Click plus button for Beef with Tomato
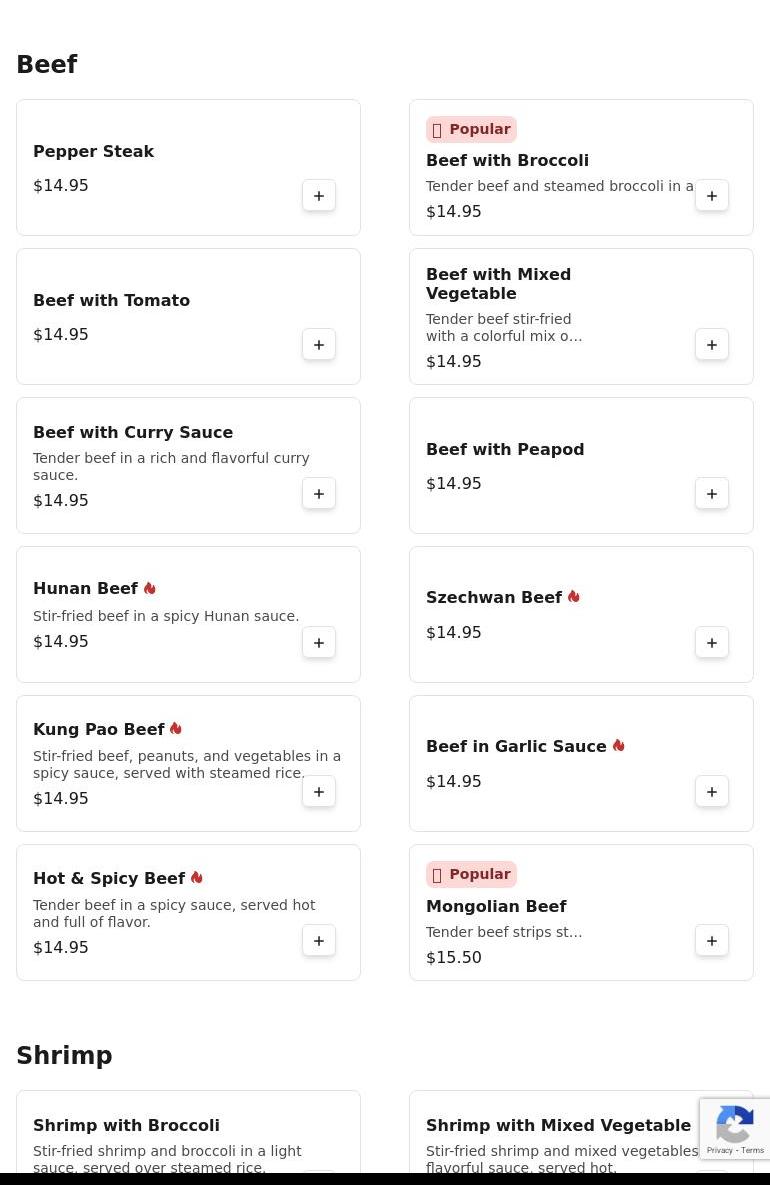Screen dimensions: 770x1185 click(319, 345)
